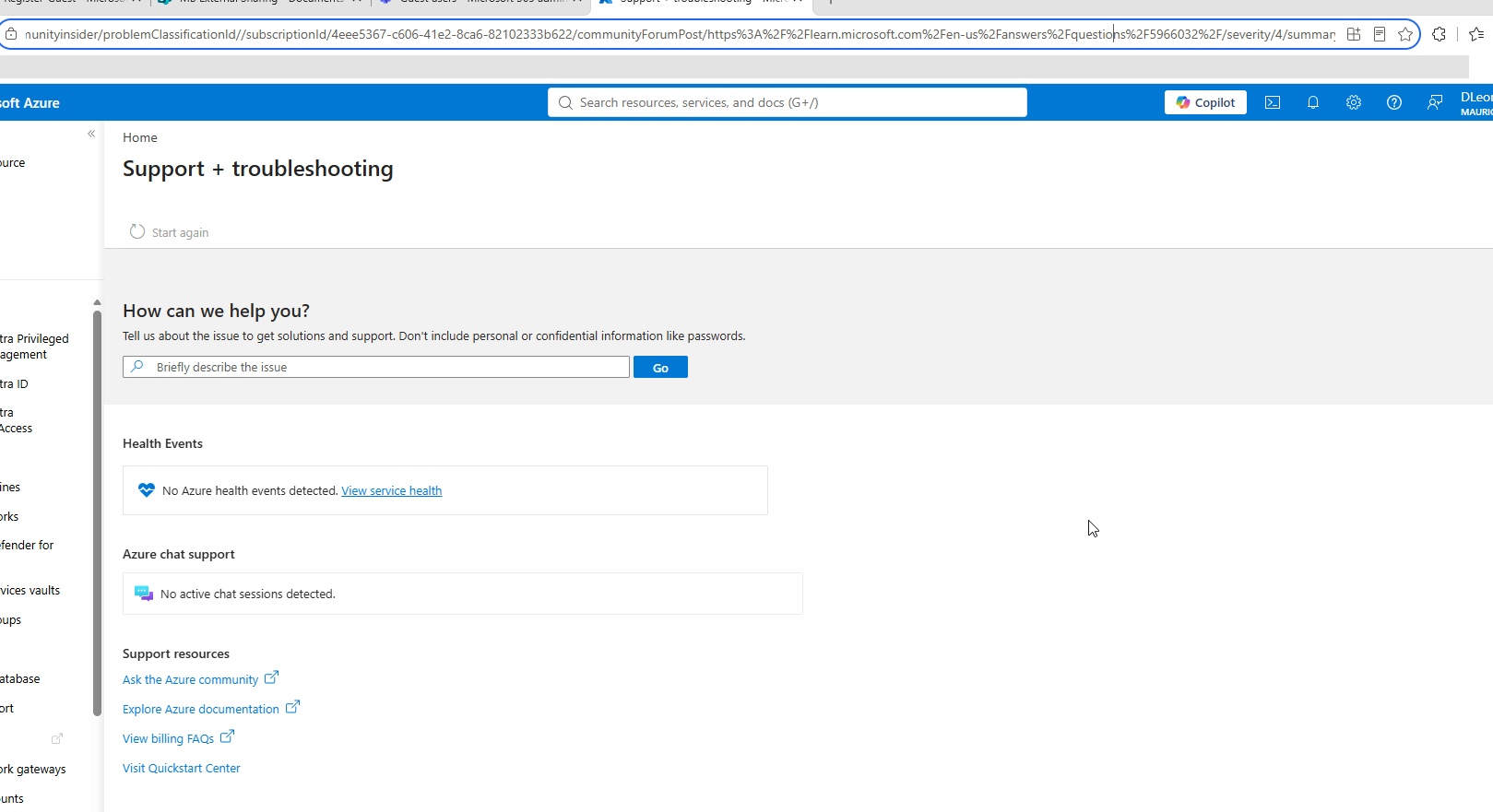
Task: Click the favorite star in the address bar
Action: (x=1405, y=34)
